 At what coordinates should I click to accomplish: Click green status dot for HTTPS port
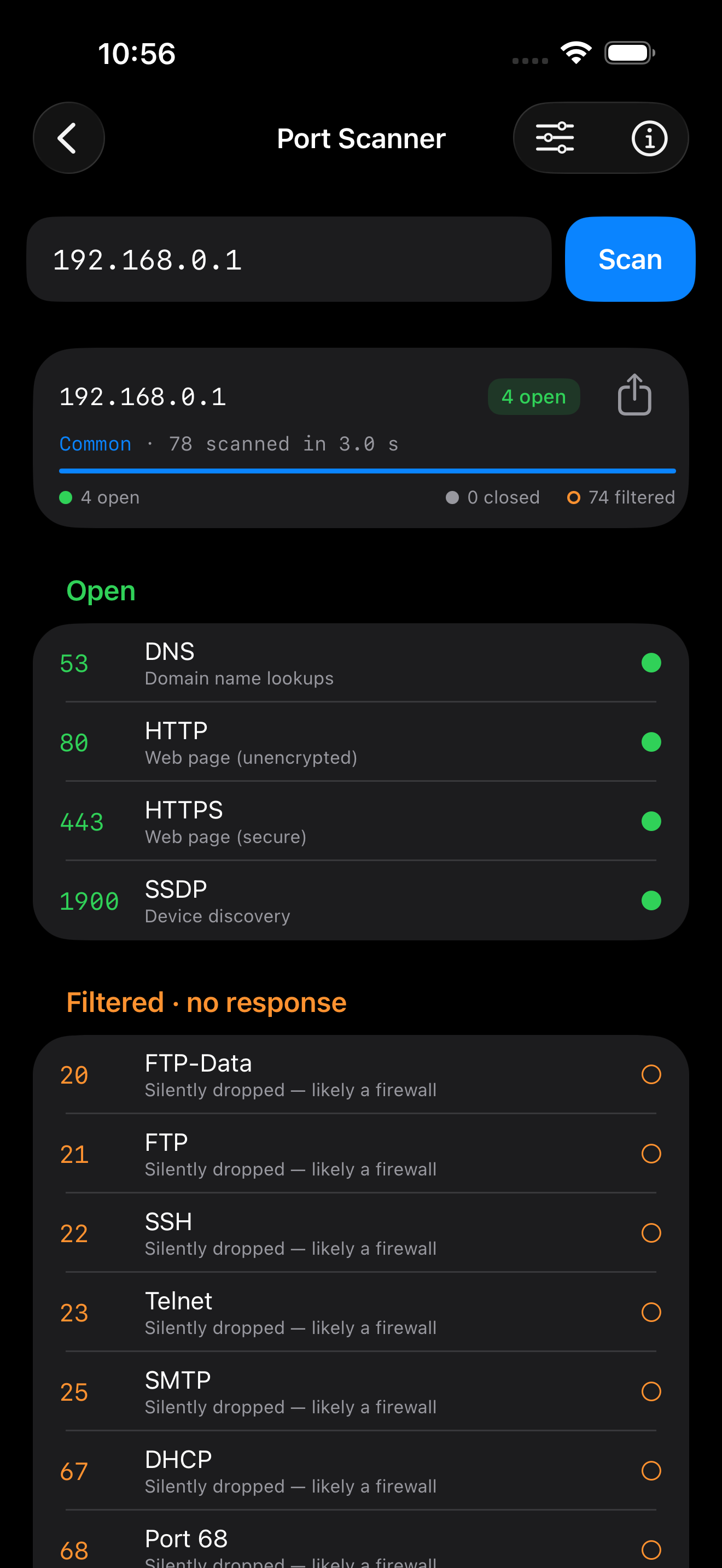click(651, 821)
